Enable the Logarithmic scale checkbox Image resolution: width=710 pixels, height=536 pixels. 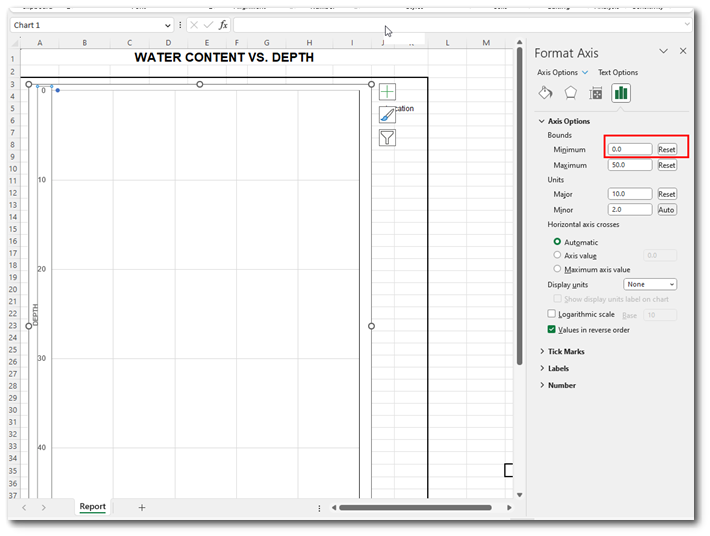click(552, 314)
